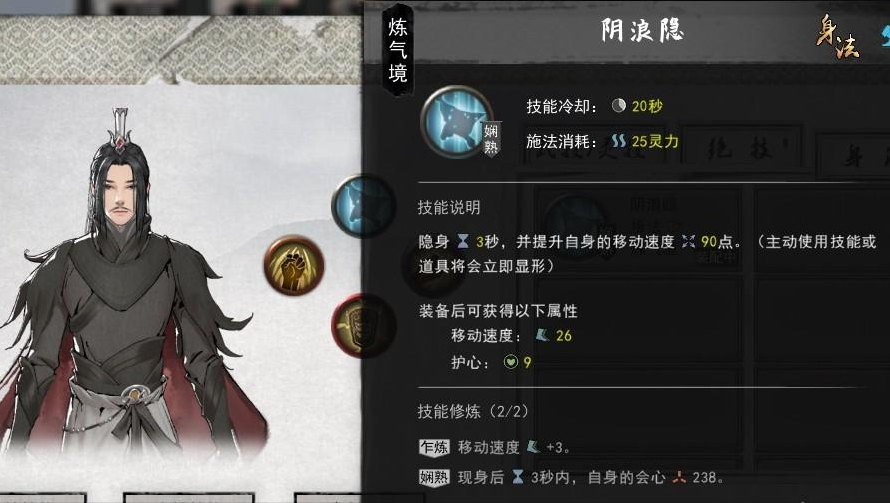Select the blue movement skill slot beside portrait
890x503 pixels.
point(363,206)
